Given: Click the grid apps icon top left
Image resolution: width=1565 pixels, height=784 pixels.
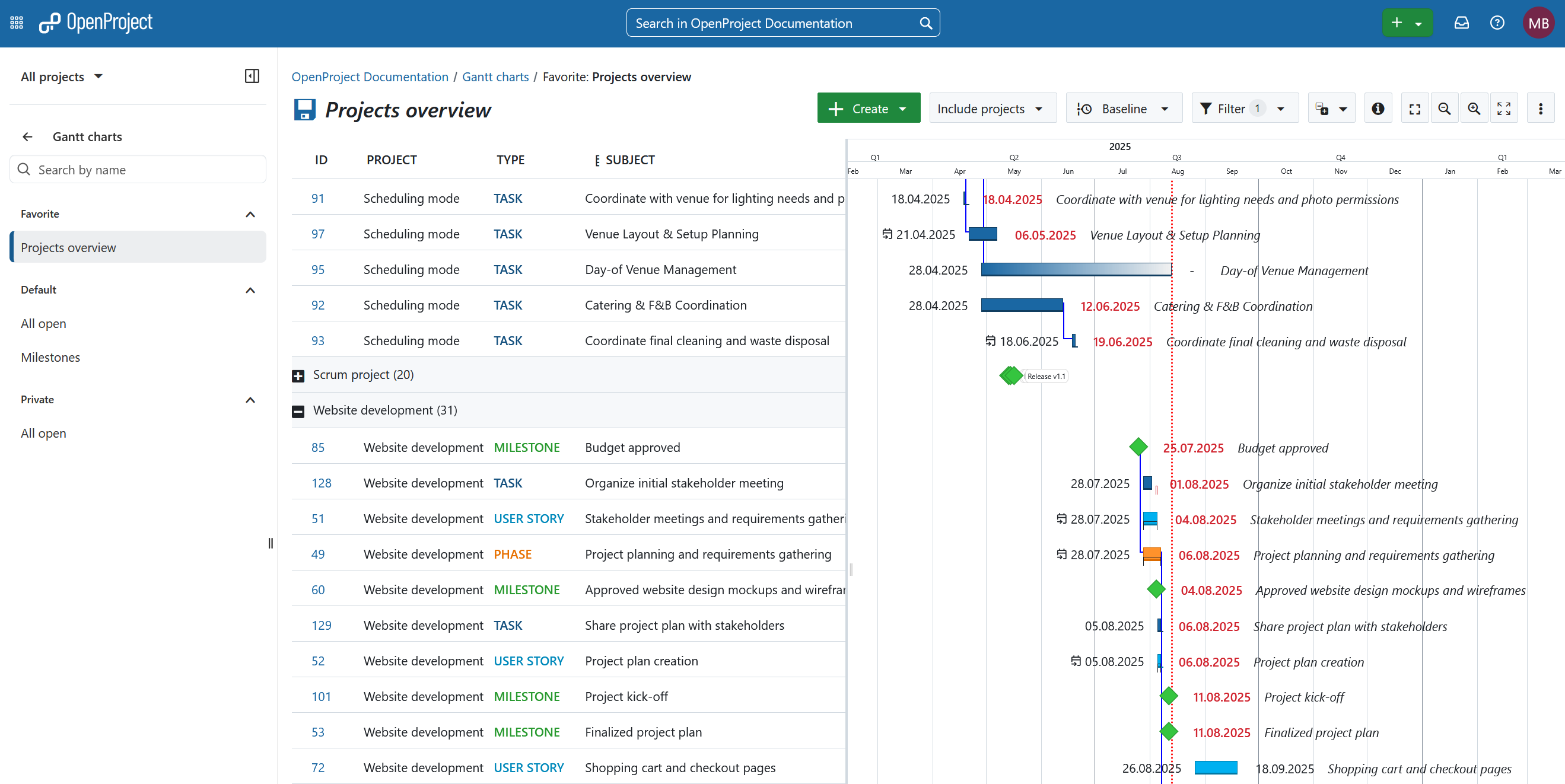Looking at the screenshot, I should [16, 23].
